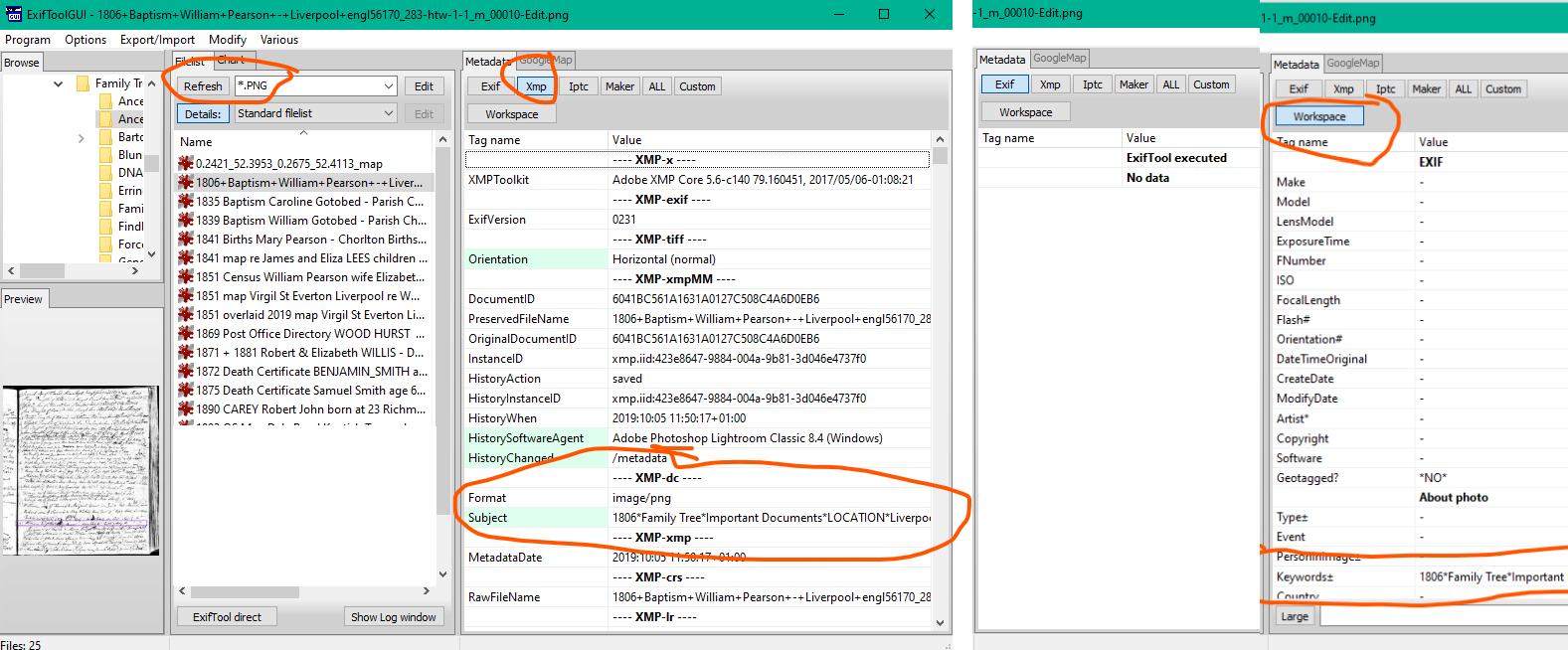The height and width of the screenshot is (650, 1568).
Task: Click the ExifToolGUI app icon in title bar
Action: (13, 14)
